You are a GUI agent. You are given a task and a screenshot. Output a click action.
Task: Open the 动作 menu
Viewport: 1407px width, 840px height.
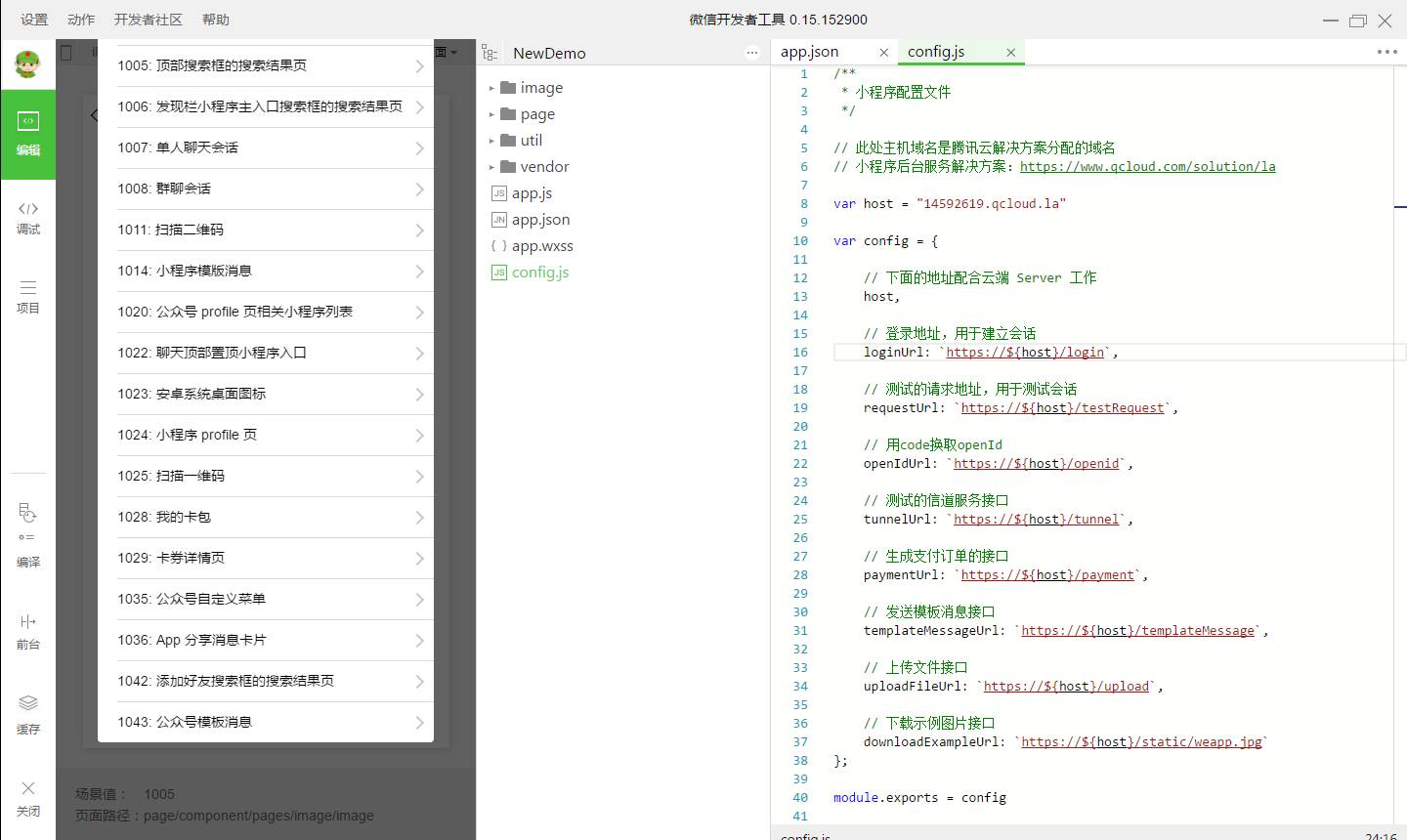[81, 20]
